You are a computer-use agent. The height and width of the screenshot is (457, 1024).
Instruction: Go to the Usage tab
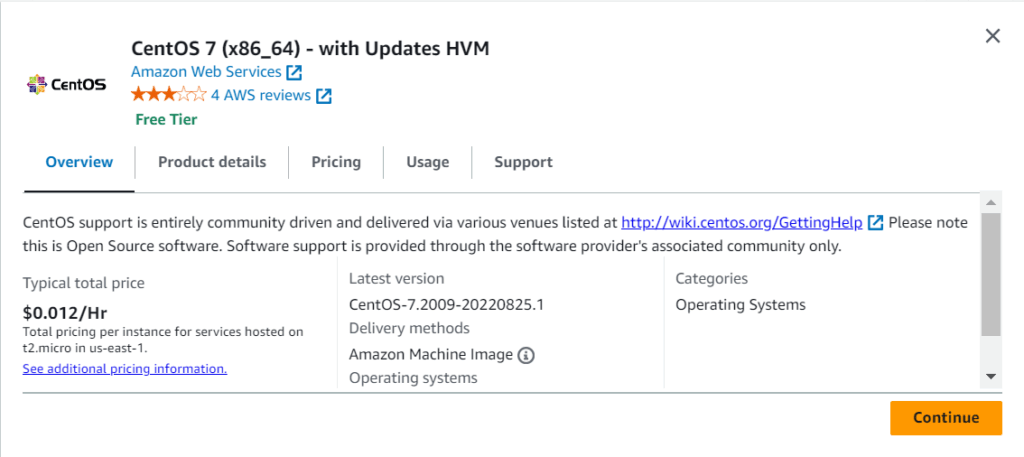coord(428,162)
